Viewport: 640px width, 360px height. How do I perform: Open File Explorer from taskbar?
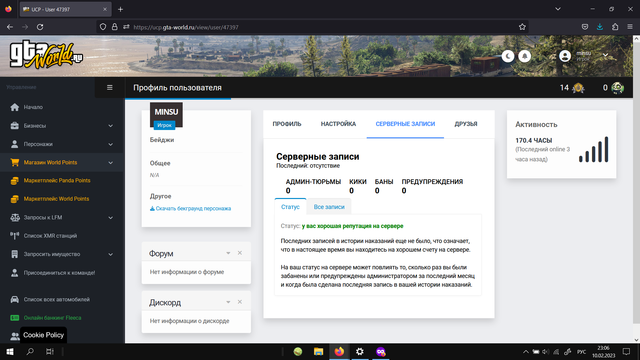point(318,351)
